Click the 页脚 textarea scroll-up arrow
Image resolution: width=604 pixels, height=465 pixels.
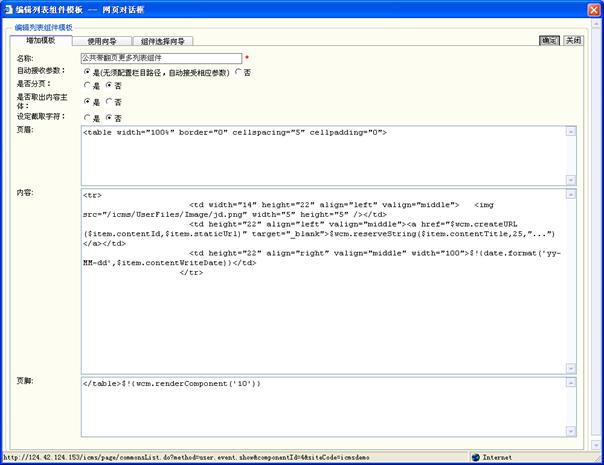[571, 382]
